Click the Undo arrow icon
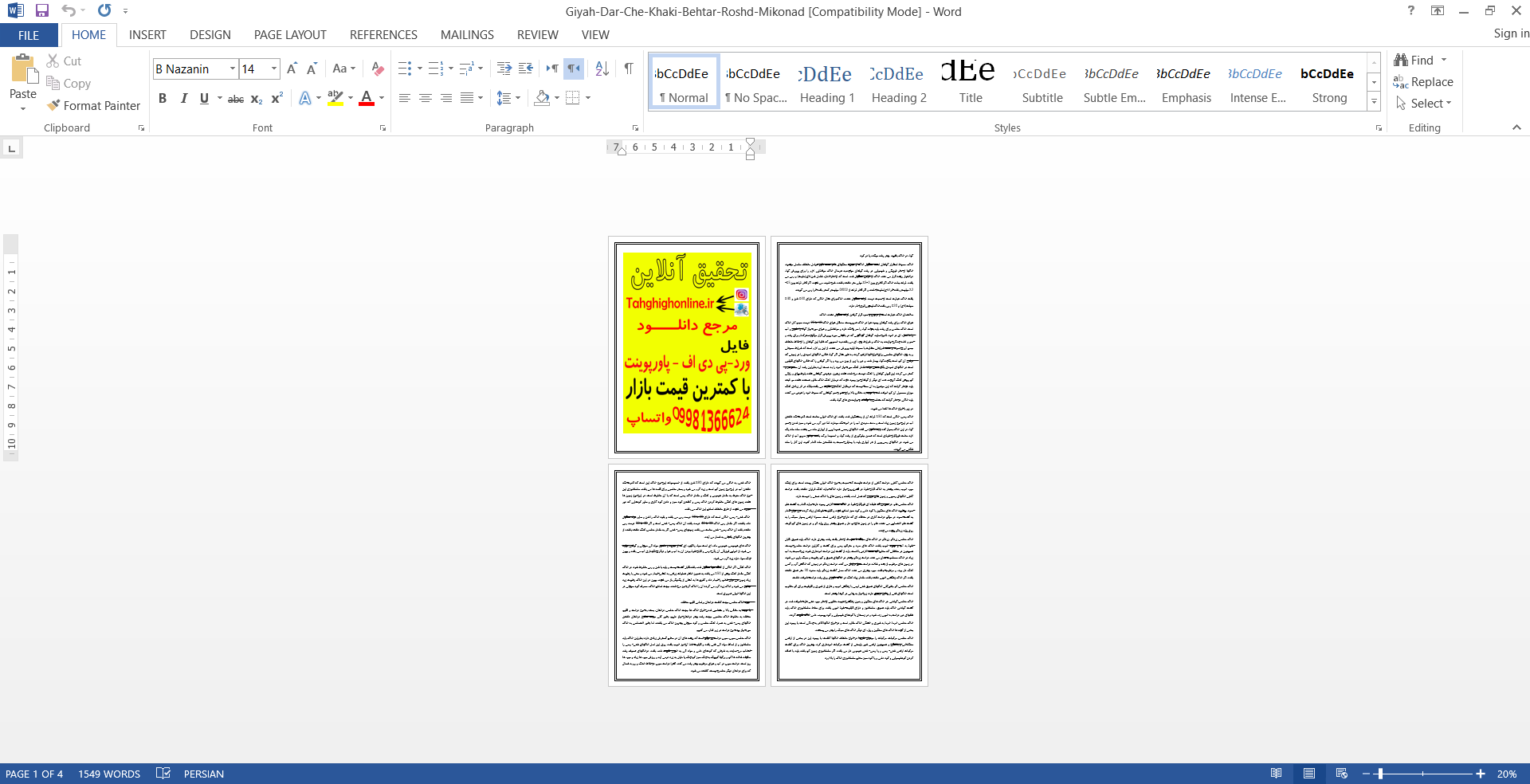Viewport: 1530px width, 784px height. (x=69, y=11)
